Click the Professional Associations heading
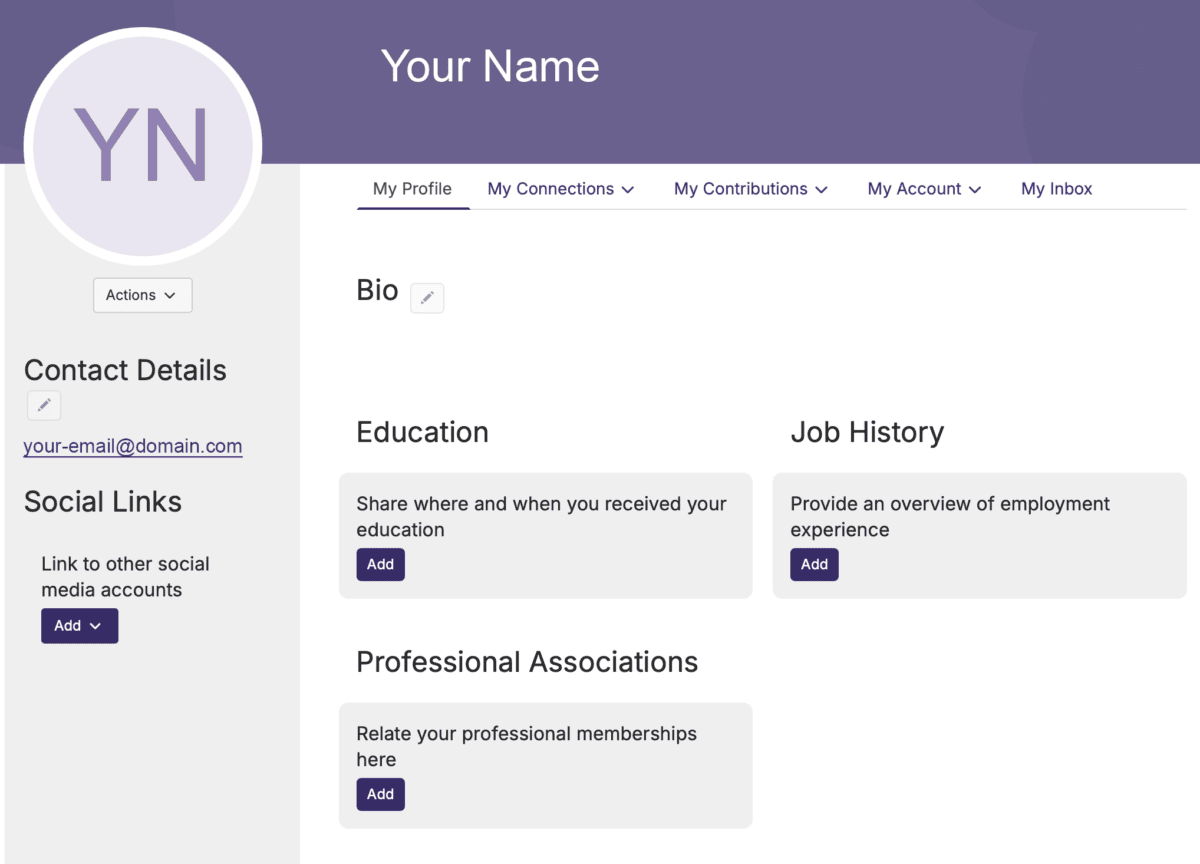The width and height of the screenshot is (1200, 864). tap(527, 662)
